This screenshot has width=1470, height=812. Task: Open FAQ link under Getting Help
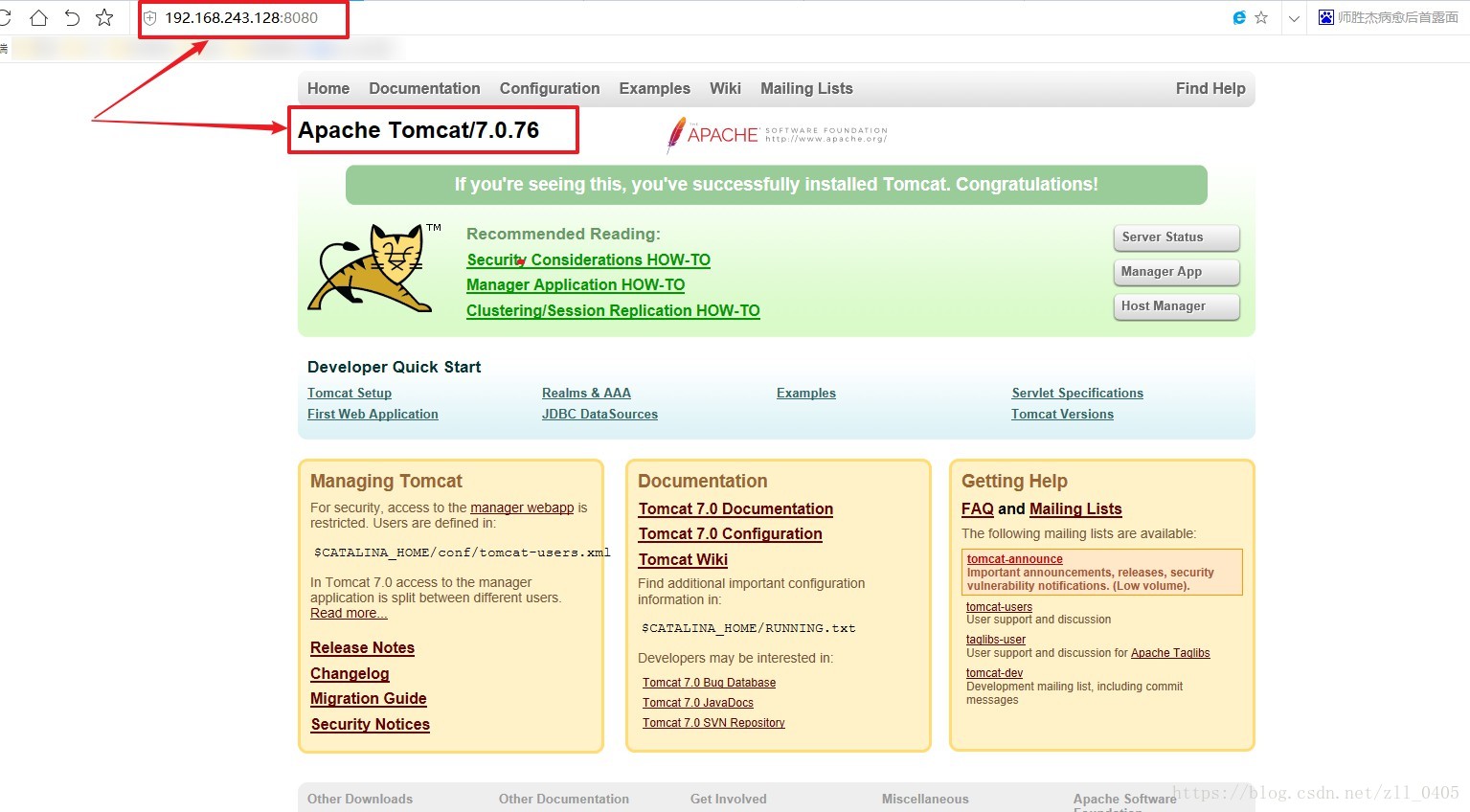coord(978,509)
